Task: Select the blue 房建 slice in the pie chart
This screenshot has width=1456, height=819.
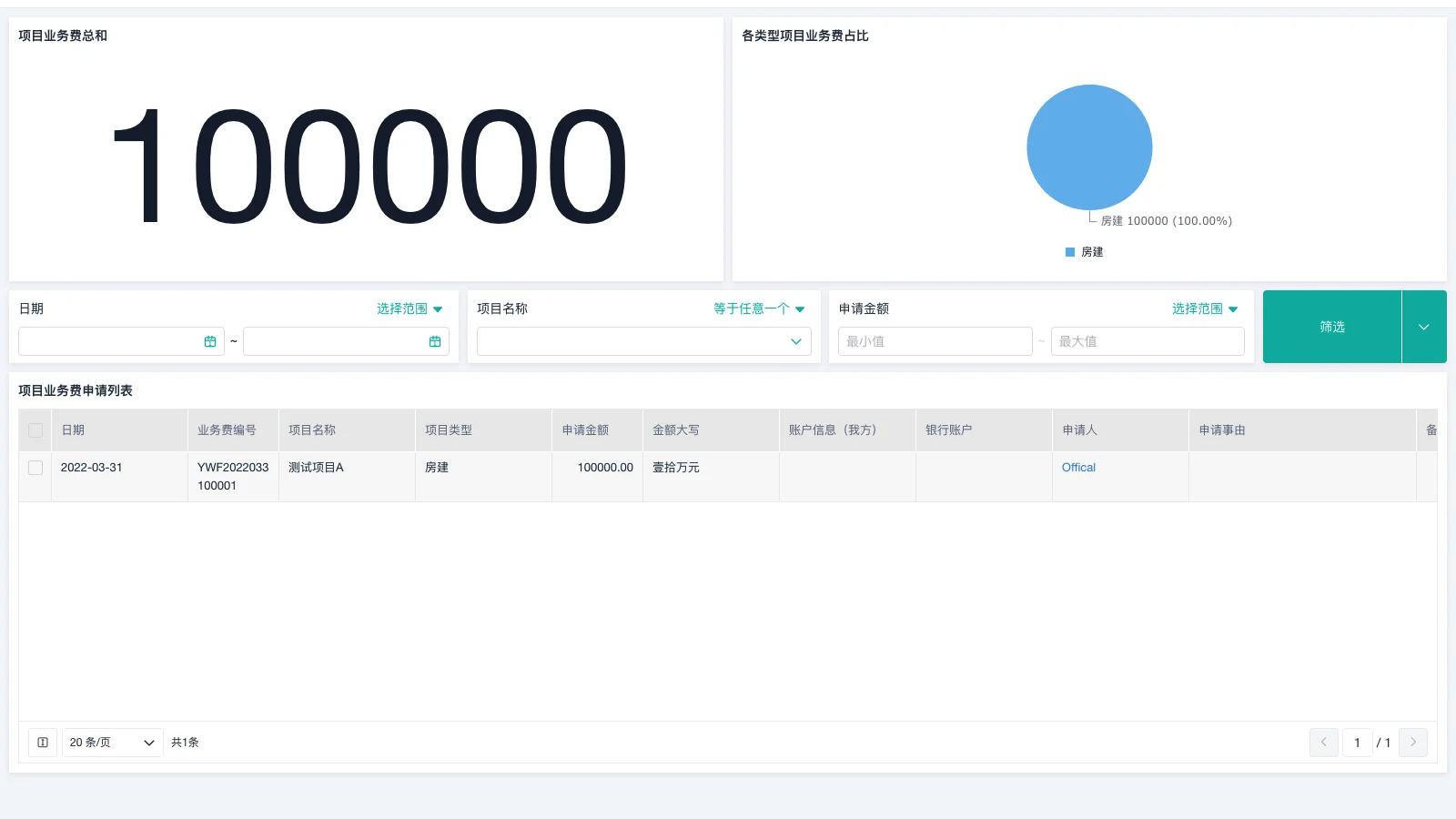Action: coord(1089,147)
